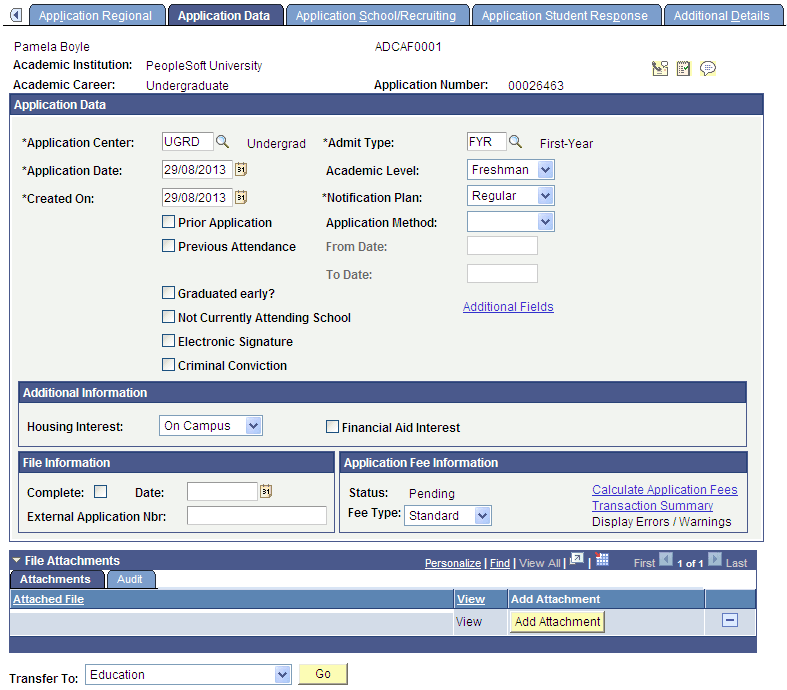Open the Academic Level dropdown
Viewport: 787px width, 690px height.
(510, 170)
